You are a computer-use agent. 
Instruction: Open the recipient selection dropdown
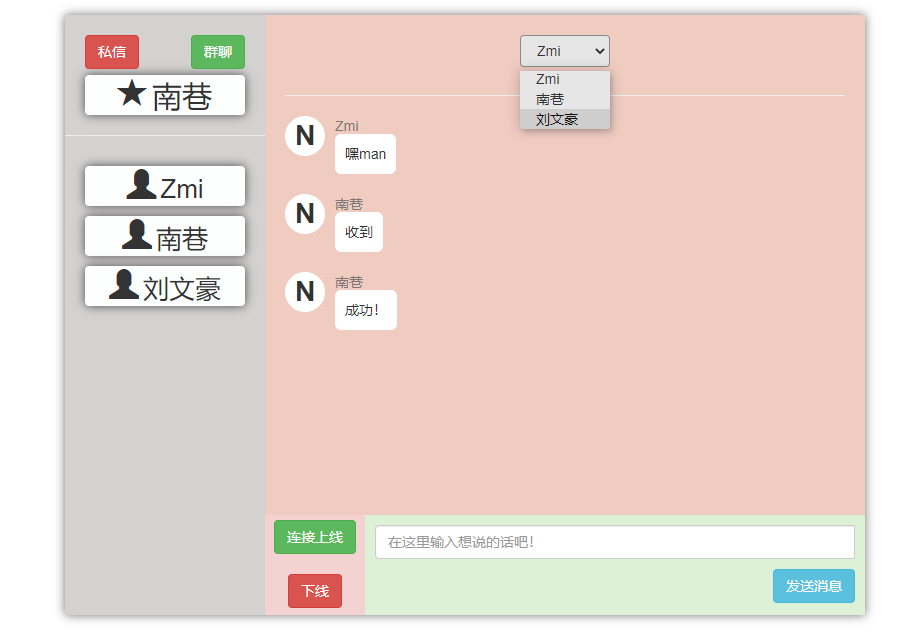click(x=564, y=50)
